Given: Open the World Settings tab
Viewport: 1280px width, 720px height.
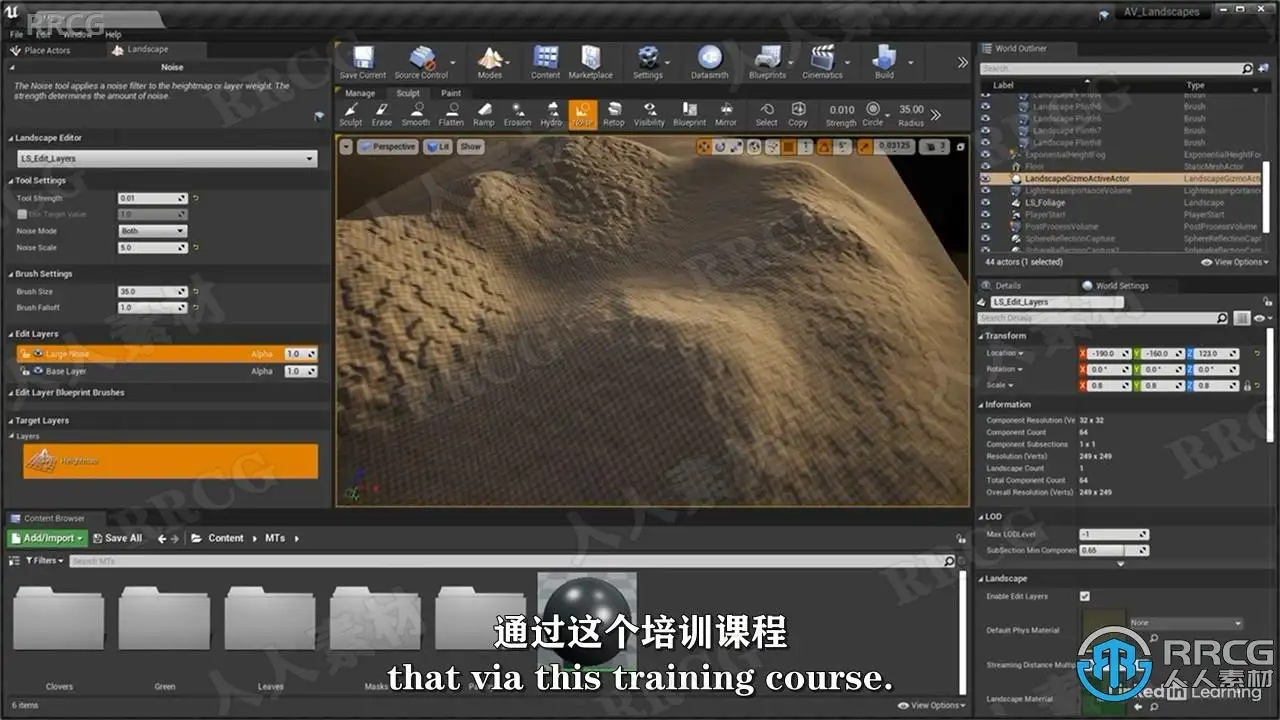Looking at the screenshot, I should [x=1122, y=286].
